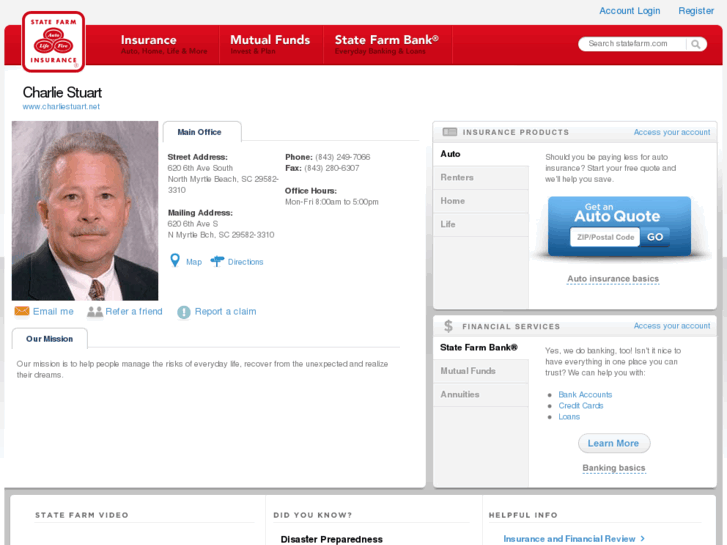Image resolution: width=727 pixels, height=545 pixels.
Task: Click the Did You Know? heading
Action: pos(312,515)
